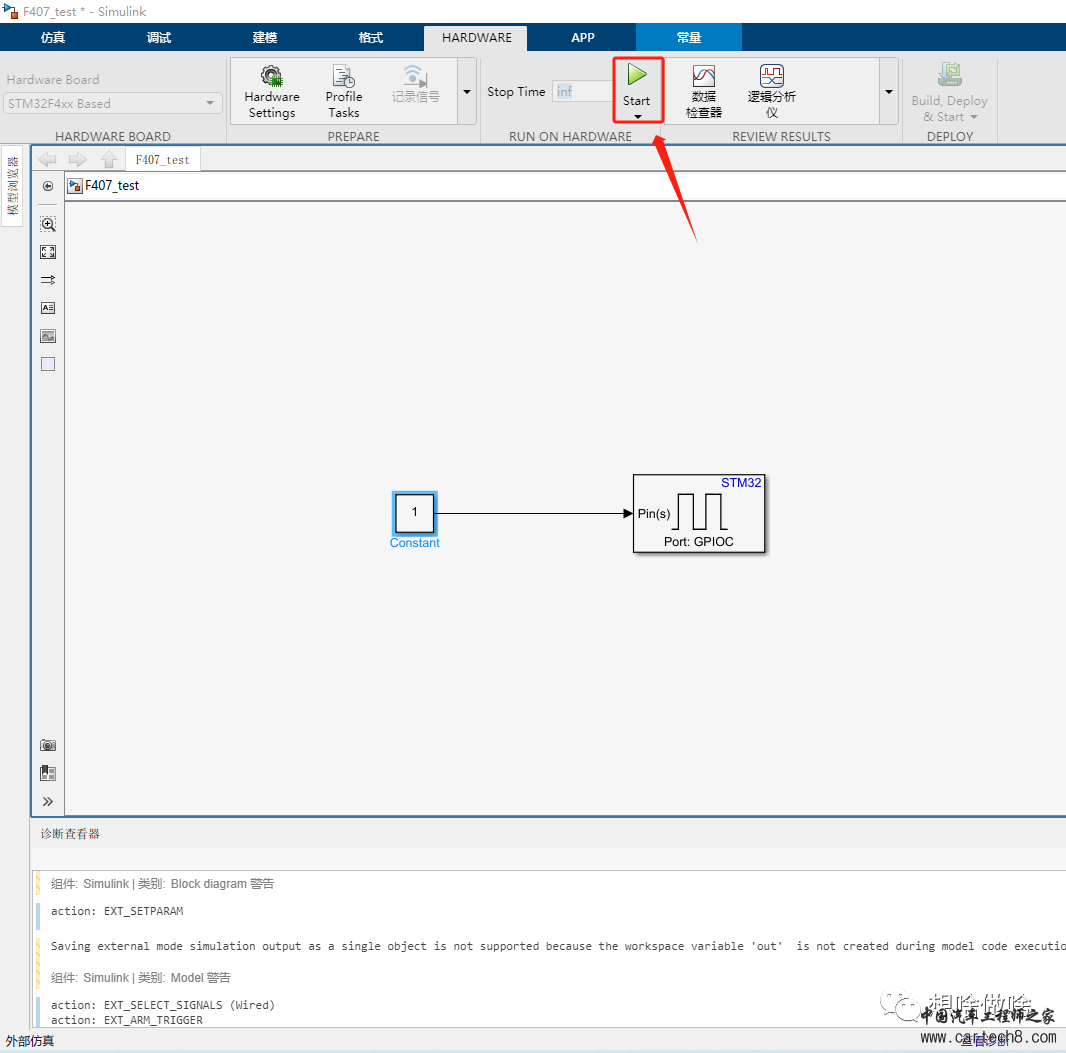Fit diagram to view

click(x=48, y=252)
